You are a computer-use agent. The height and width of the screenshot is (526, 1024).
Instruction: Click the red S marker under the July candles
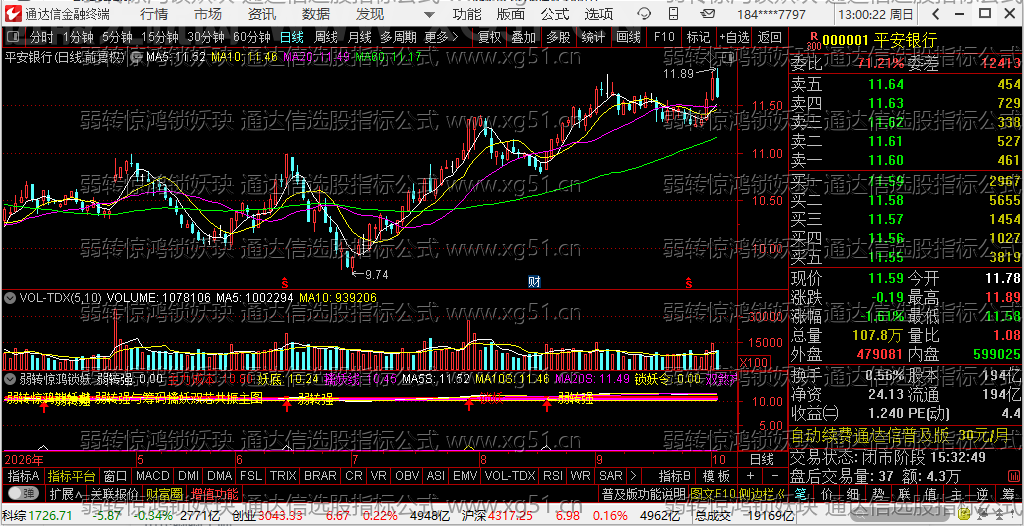[x=285, y=282]
